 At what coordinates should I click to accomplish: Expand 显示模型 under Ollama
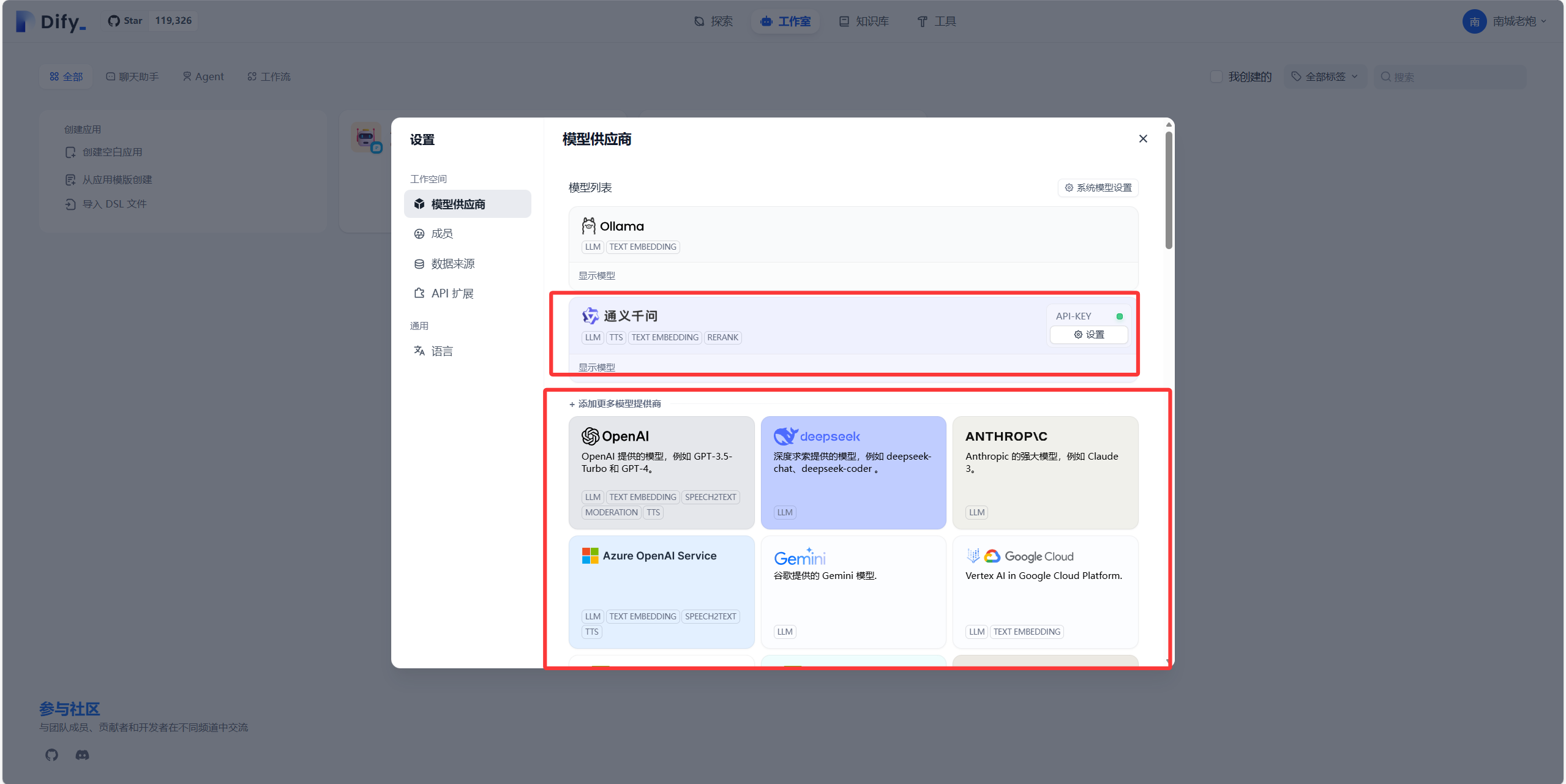point(595,275)
